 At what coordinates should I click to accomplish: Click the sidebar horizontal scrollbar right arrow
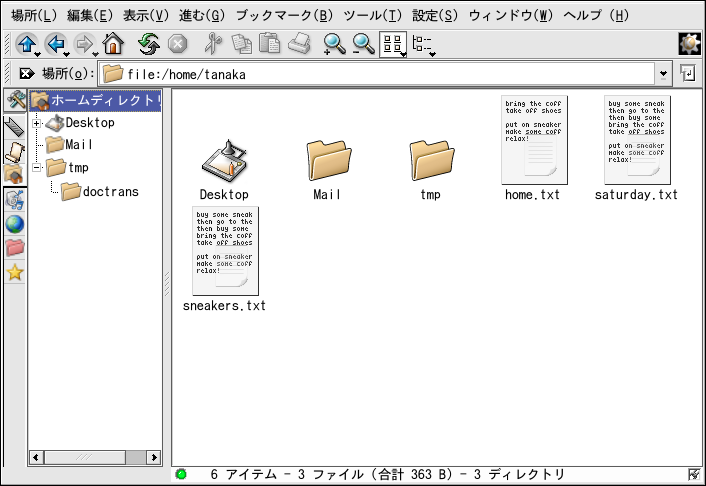point(154,457)
